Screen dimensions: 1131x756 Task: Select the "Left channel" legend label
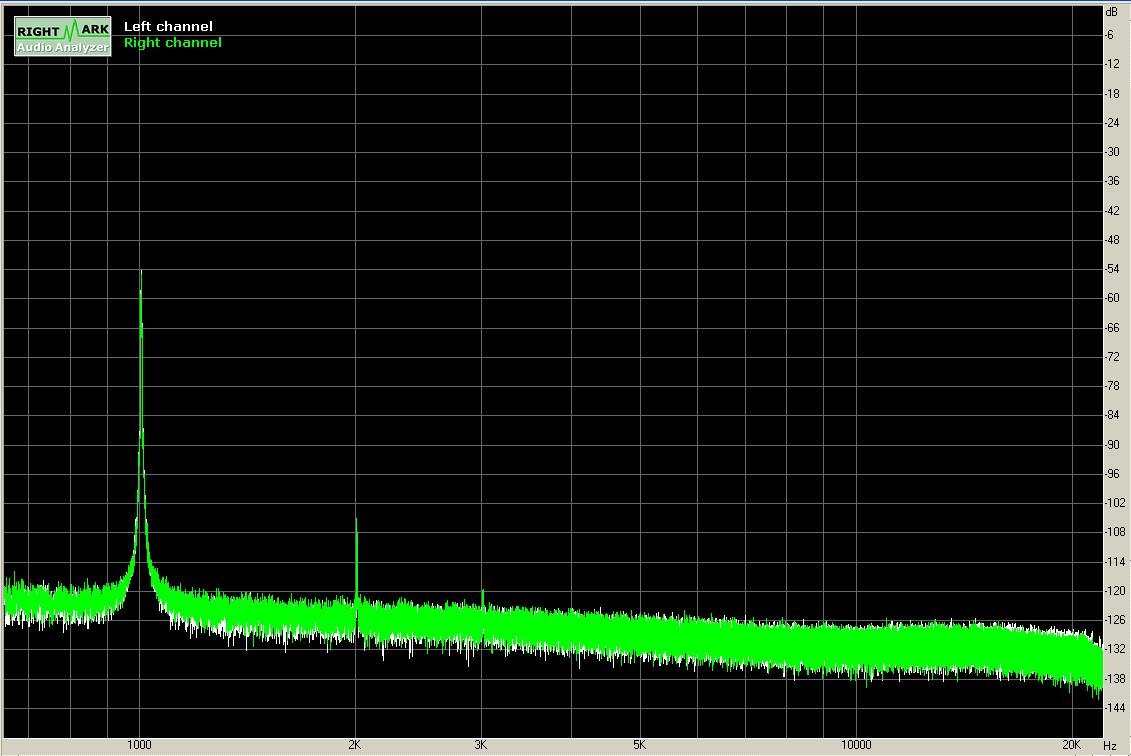pyautogui.click(x=168, y=27)
